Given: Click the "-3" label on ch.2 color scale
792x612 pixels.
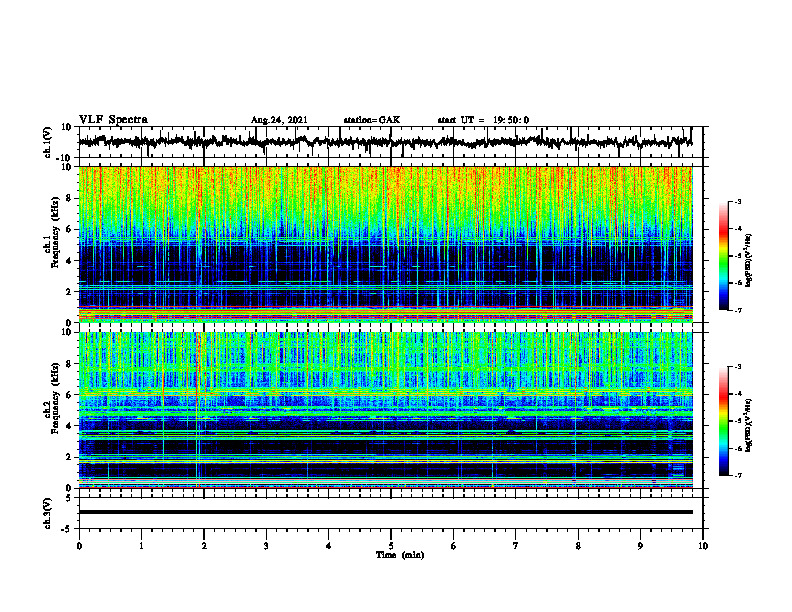Looking at the screenshot, I should point(738,367).
